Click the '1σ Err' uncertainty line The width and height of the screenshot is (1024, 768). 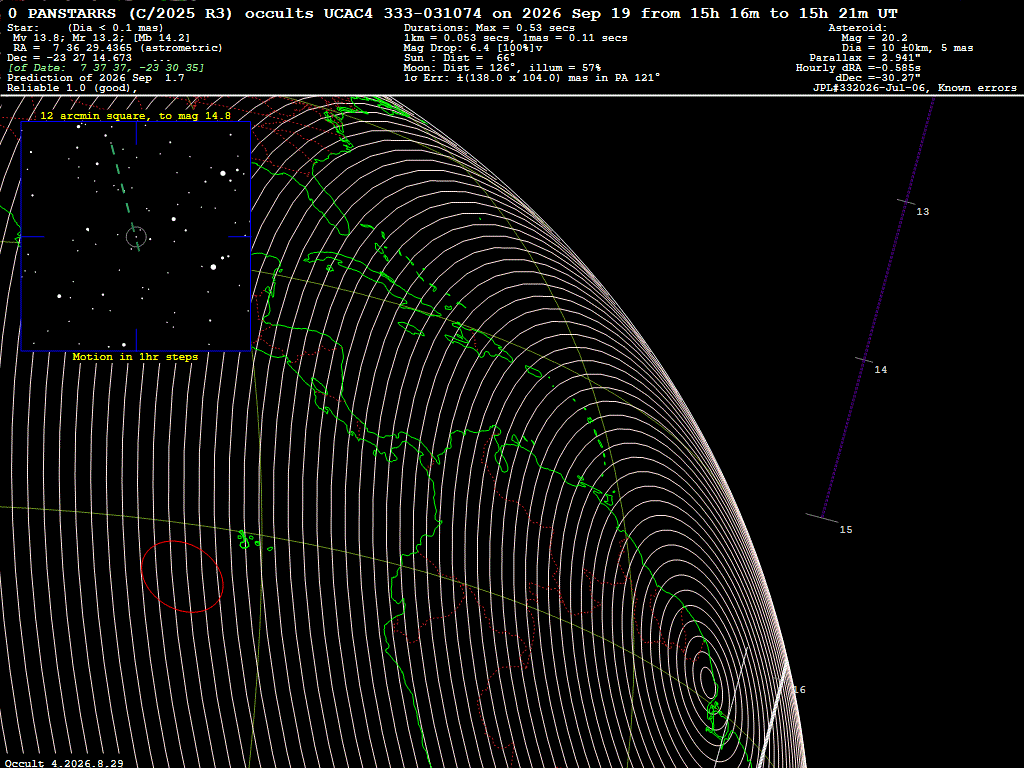532,78
